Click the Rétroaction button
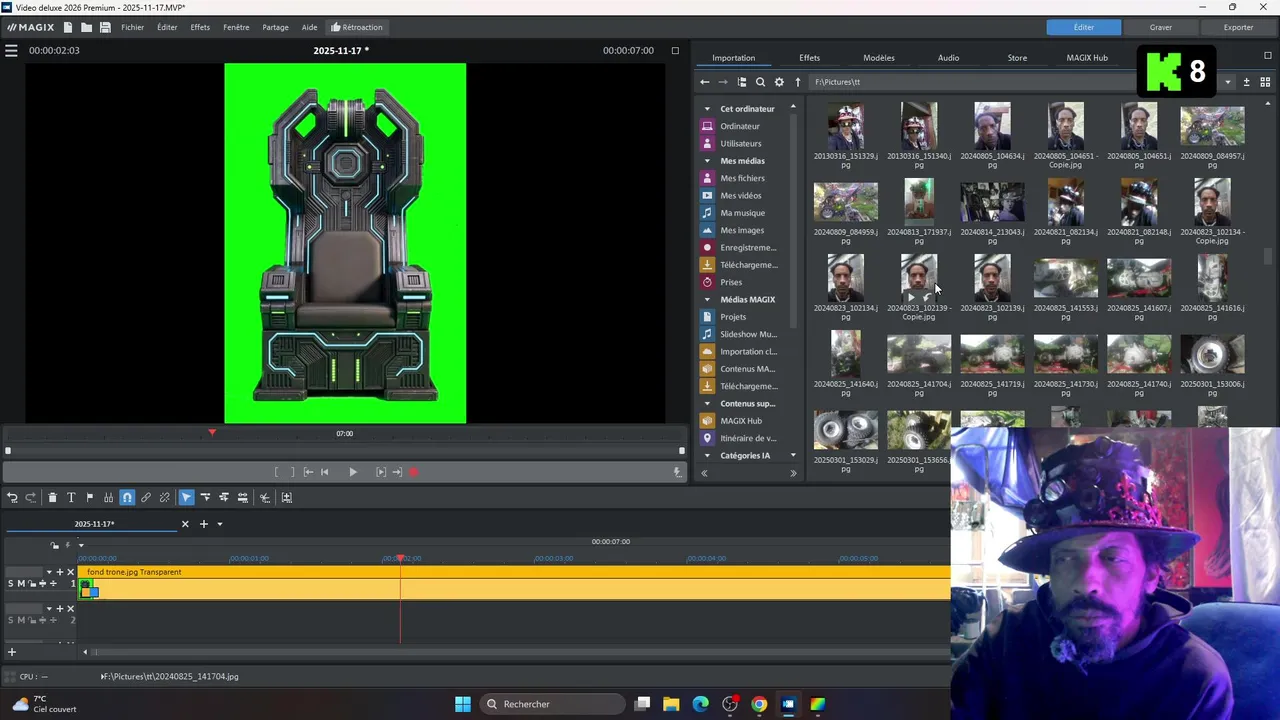 (x=356, y=27)
